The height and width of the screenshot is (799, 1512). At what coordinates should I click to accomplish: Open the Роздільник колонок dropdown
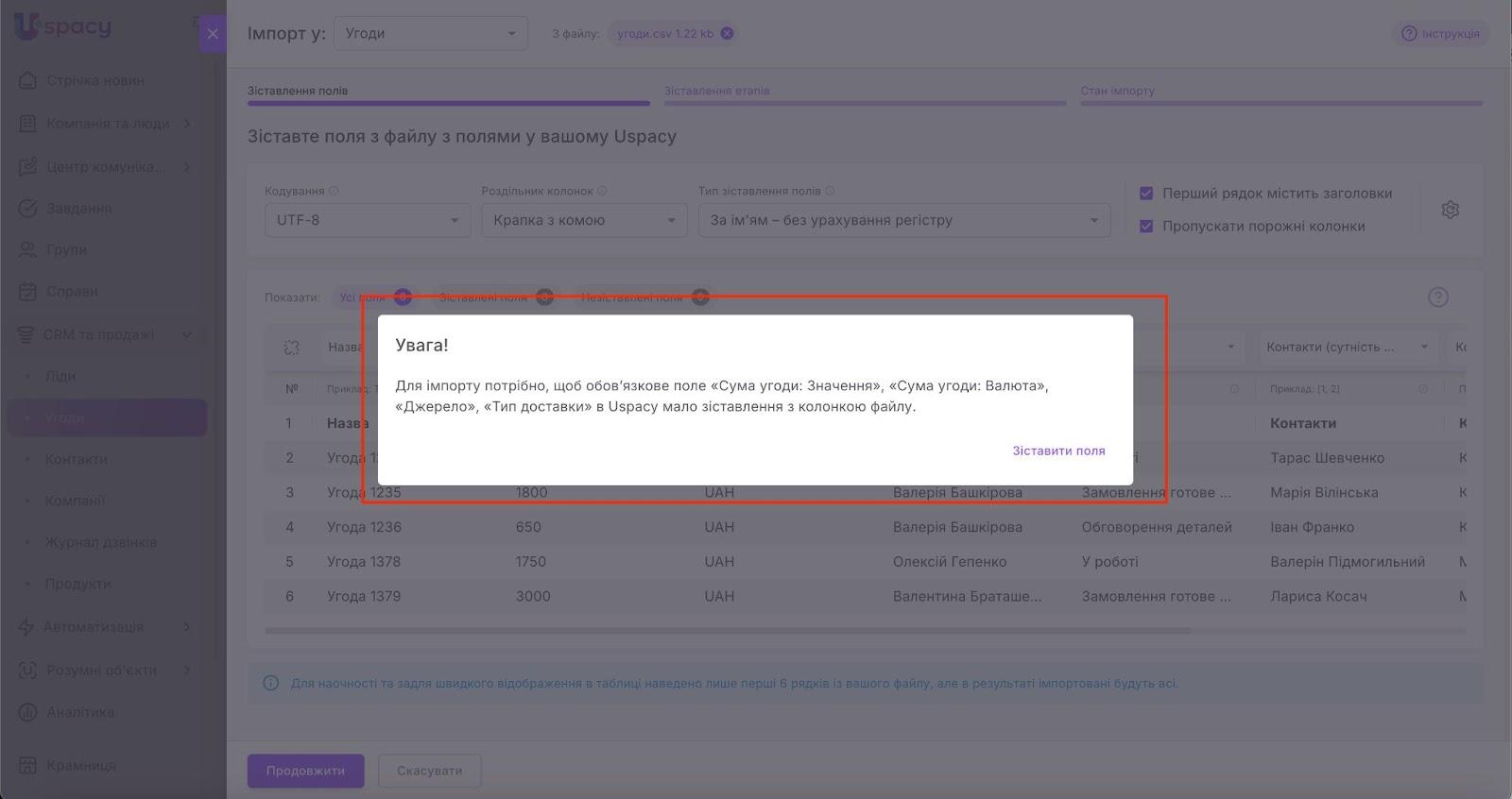coord(584,220)
